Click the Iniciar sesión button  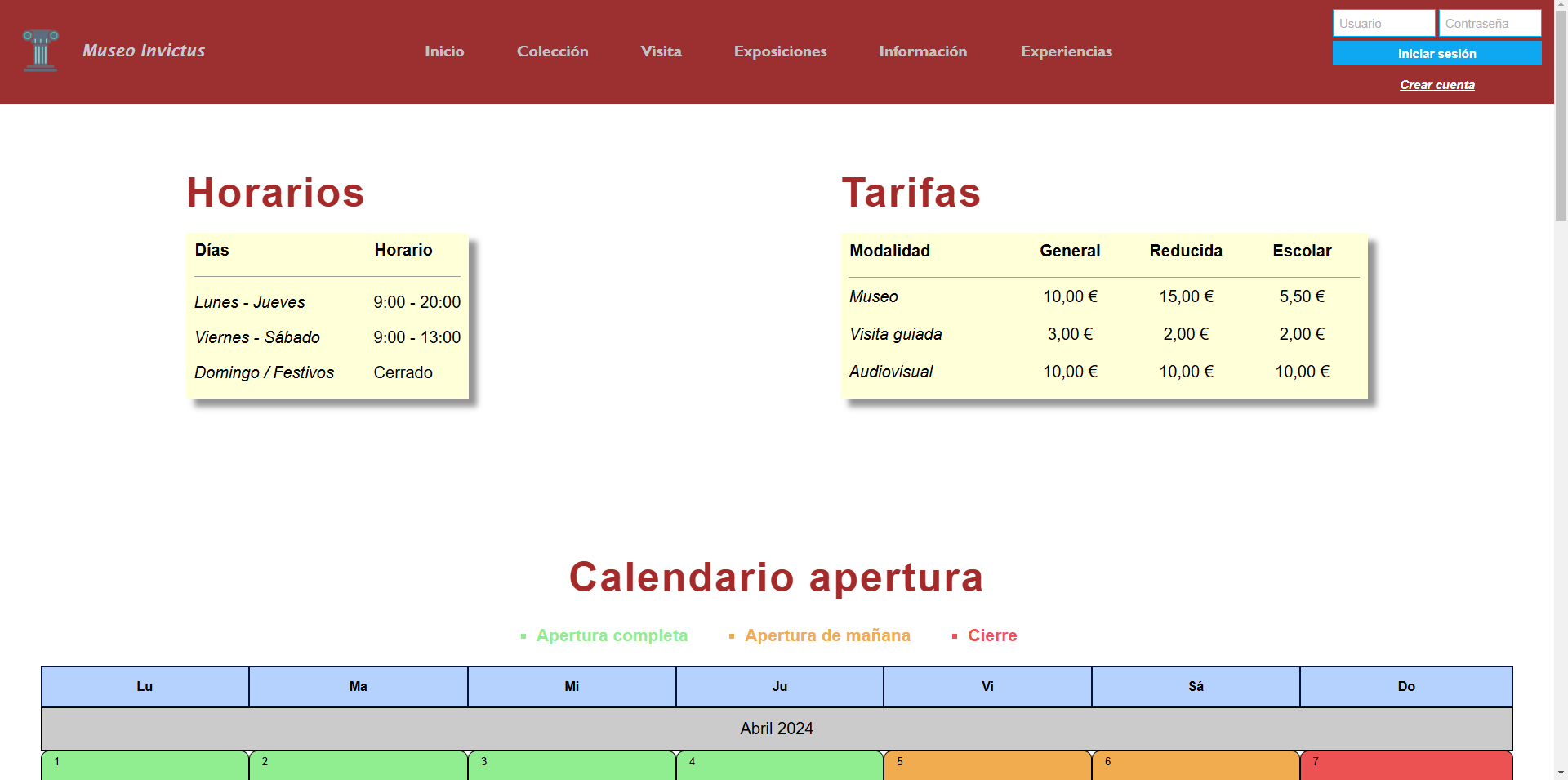point(1437,53)
